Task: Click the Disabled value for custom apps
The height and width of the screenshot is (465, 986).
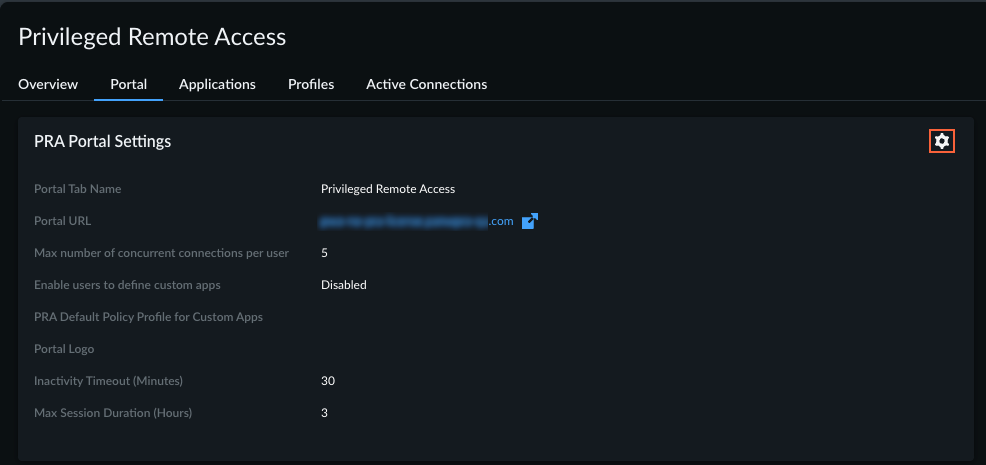Action: click(x=343, y=285)
